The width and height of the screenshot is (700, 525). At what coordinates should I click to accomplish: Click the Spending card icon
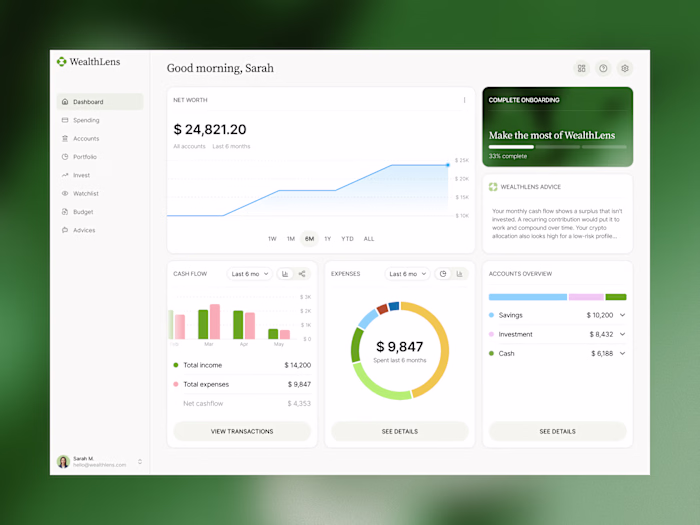[x=65, y=120]
